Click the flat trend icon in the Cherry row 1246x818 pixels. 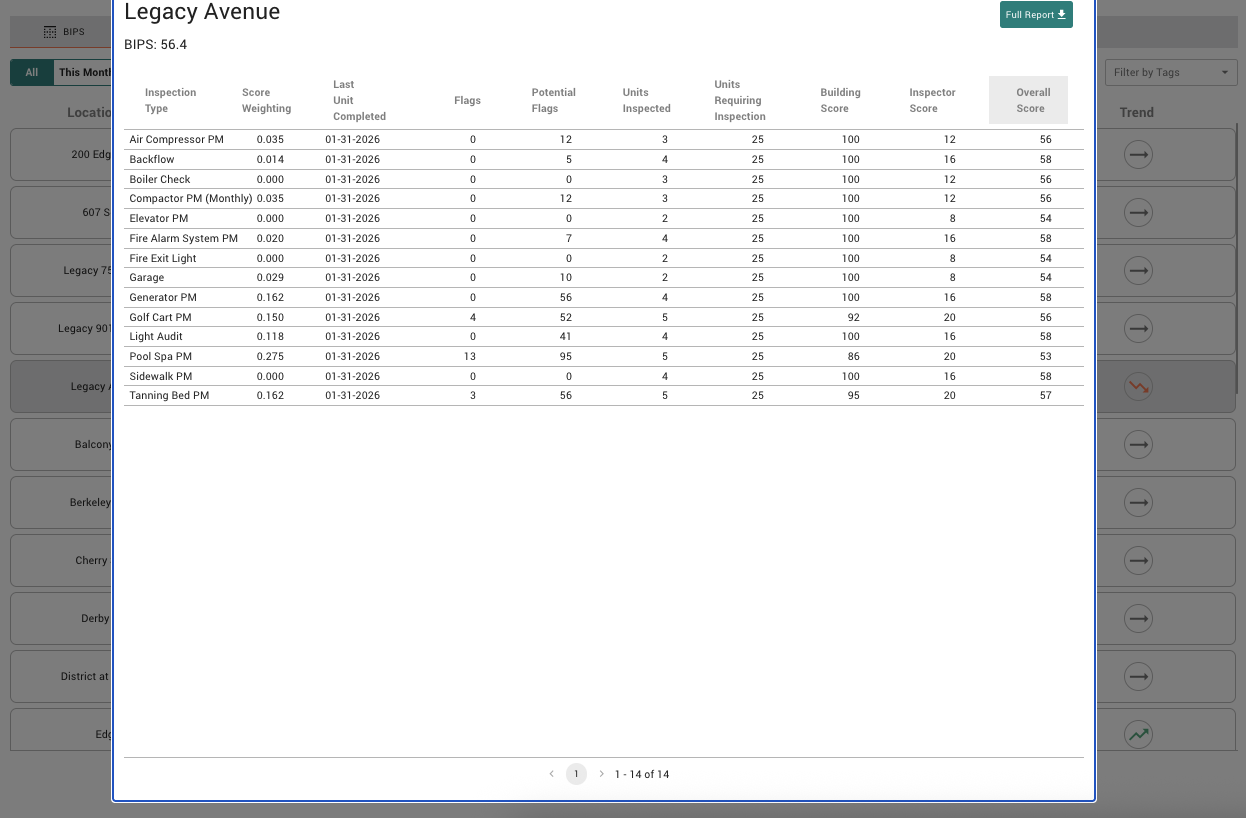pyautogui.click(x=1138, y=560)
